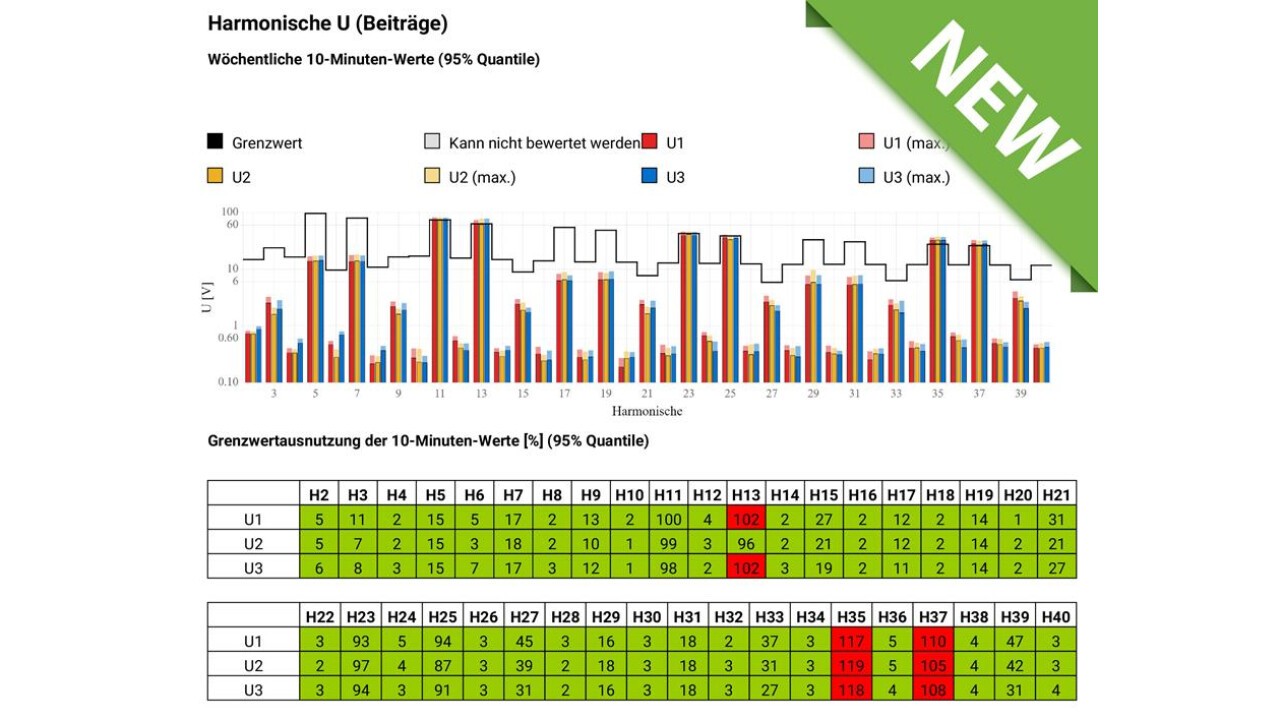Click the red 119 cell under H35
The width and height of the screenshot is (1280, 720).
[x=852, y=665]
